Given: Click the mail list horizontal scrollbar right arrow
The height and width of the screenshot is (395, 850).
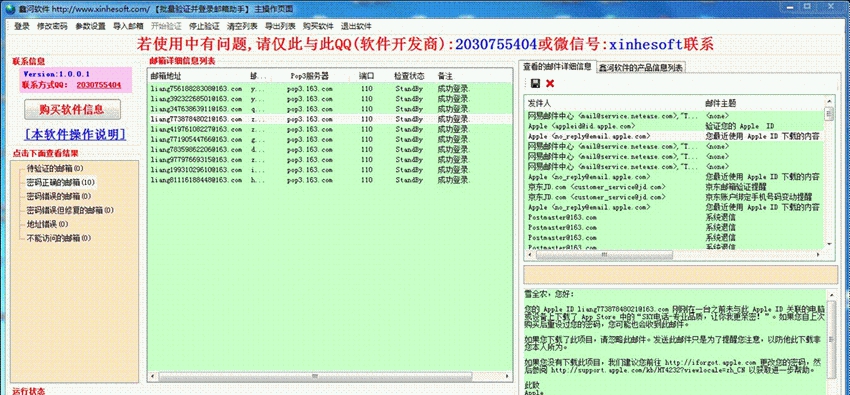Looking at the screenshot, I should (x=818, y=255).
